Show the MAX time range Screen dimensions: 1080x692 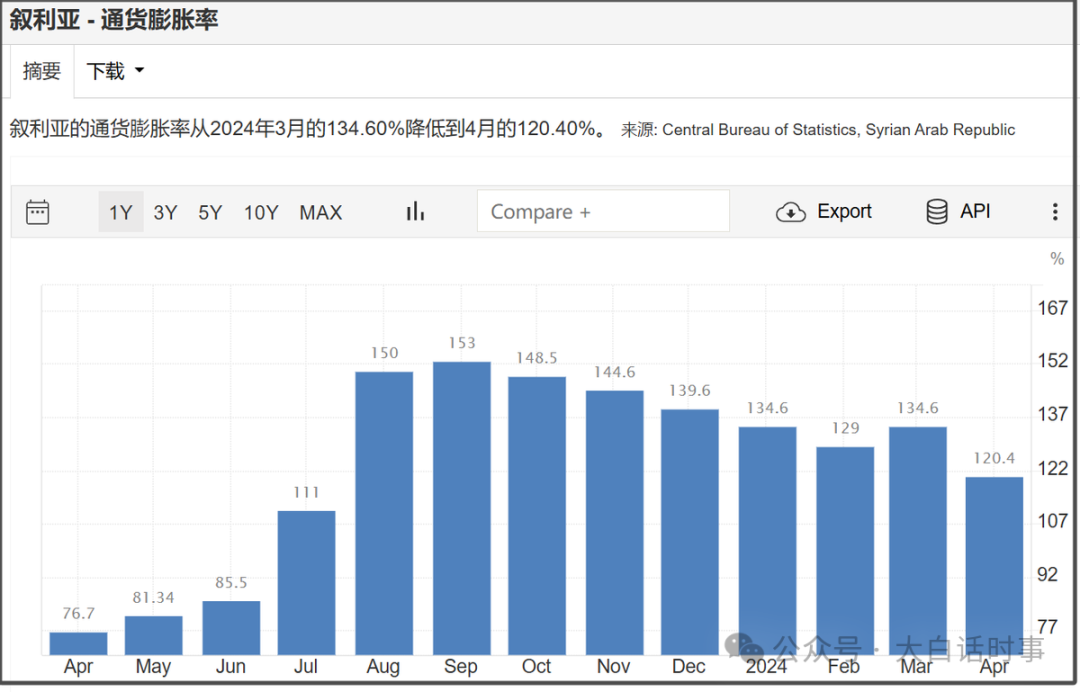[x=321, y=212]
